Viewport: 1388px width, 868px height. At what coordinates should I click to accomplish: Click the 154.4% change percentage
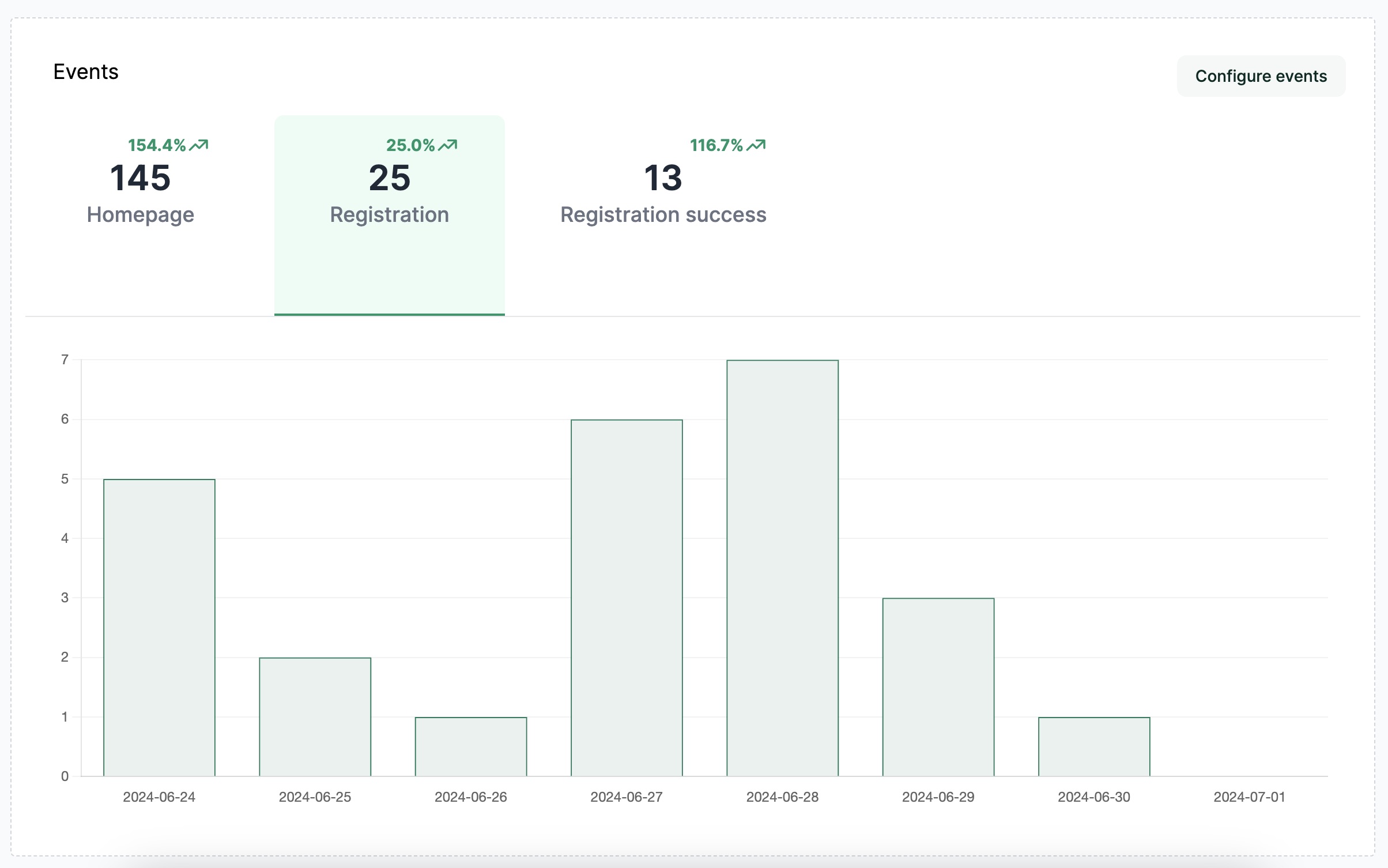157,145
